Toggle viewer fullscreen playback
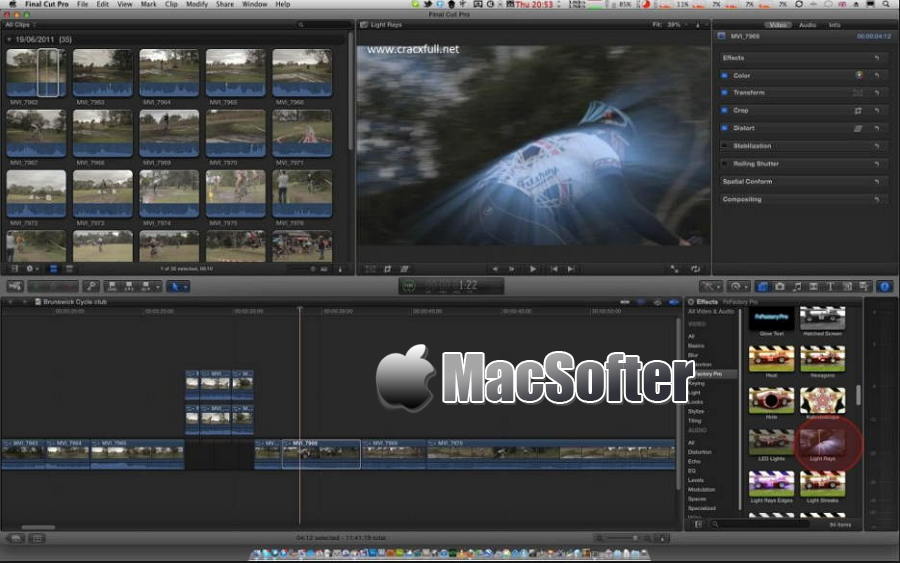Image resolution: width=900 pixels, height=563 pixels. (x=674, y=269)
